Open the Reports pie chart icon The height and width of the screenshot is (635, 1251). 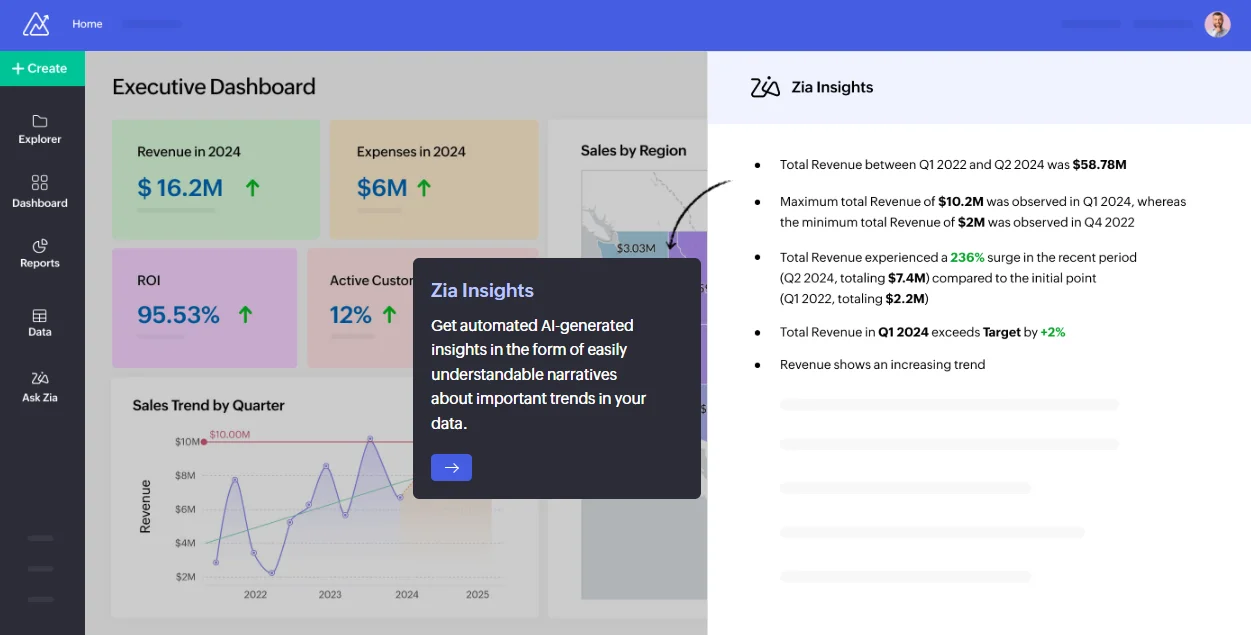[x=40, y=246]
